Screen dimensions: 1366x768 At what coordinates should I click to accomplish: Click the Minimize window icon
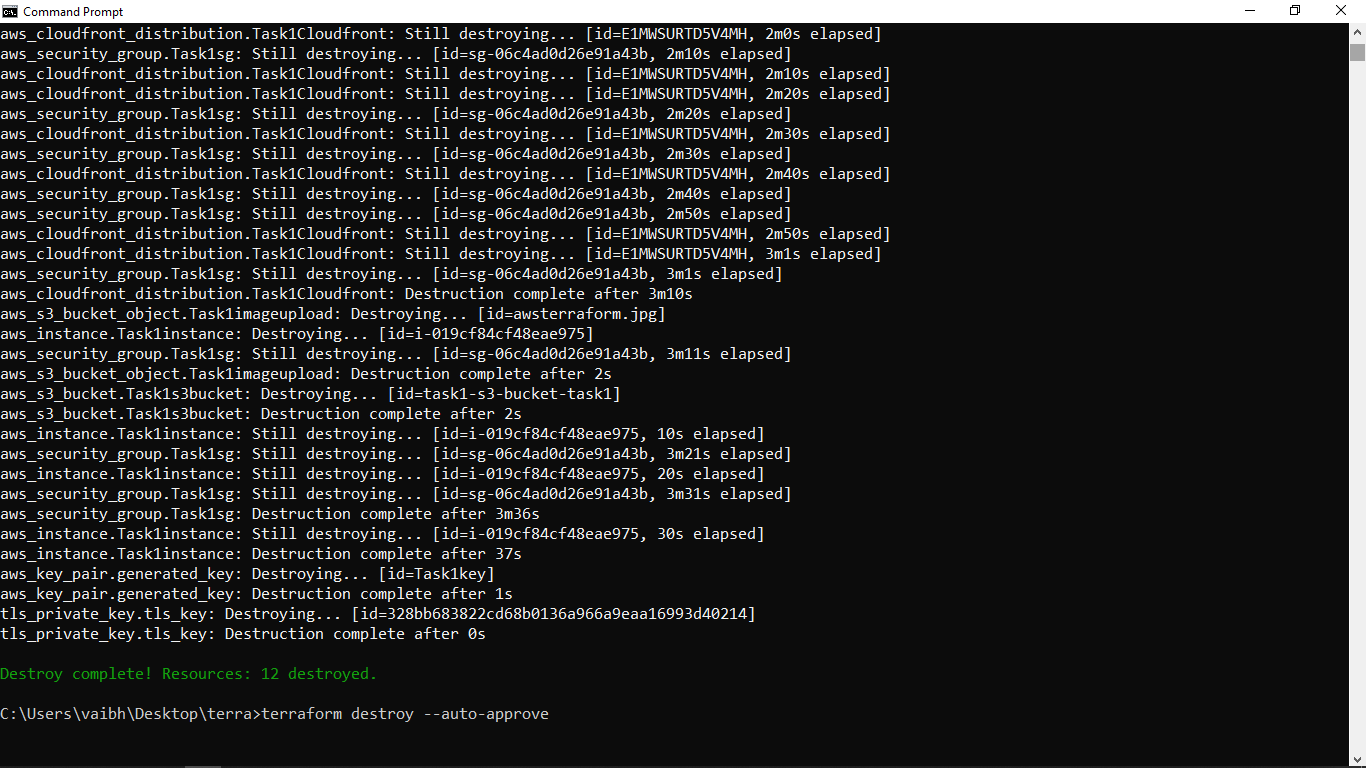click(1250, 10)
